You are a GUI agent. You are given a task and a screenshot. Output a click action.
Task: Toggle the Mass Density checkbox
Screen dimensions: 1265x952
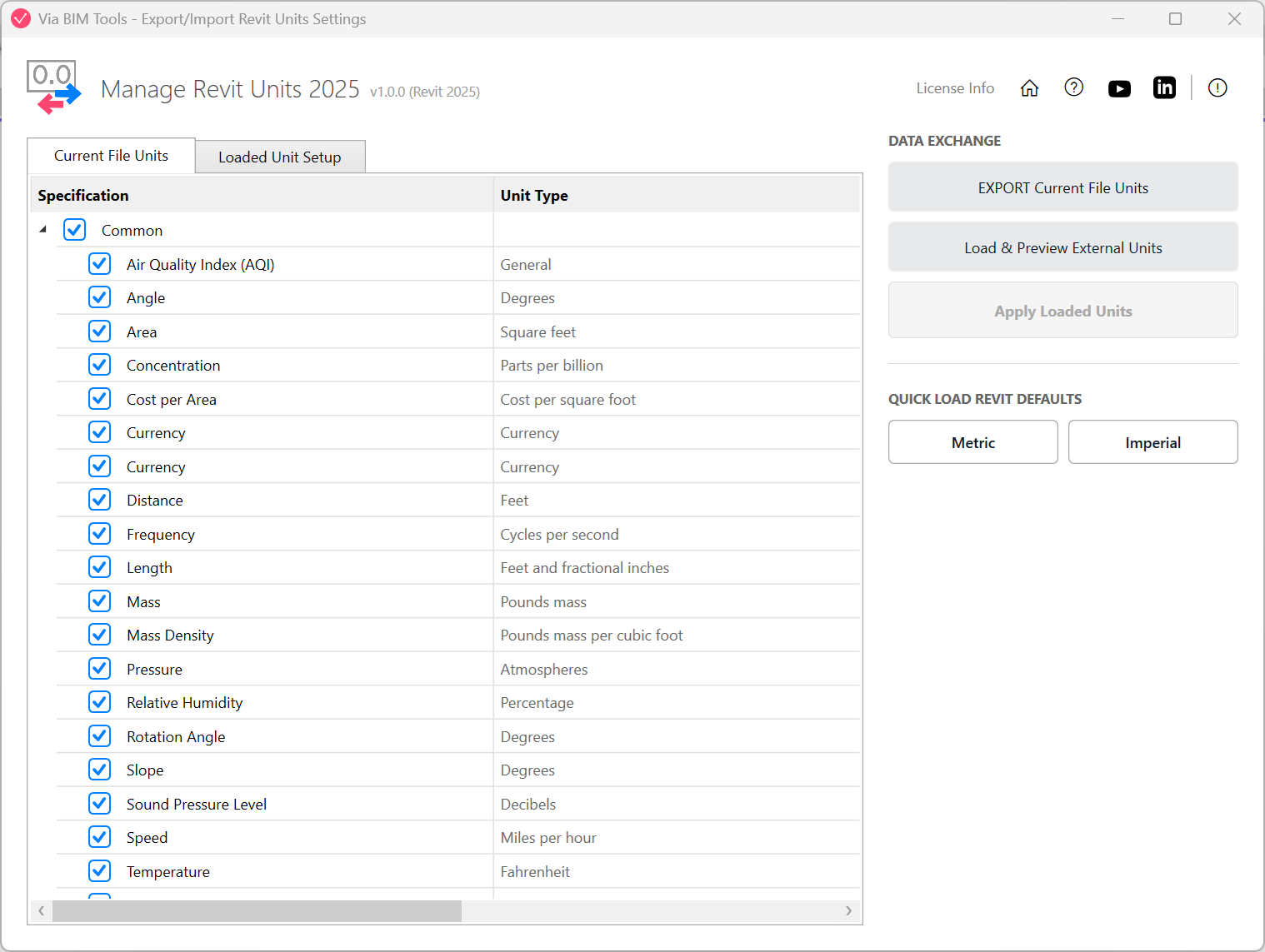coord(99,635)
